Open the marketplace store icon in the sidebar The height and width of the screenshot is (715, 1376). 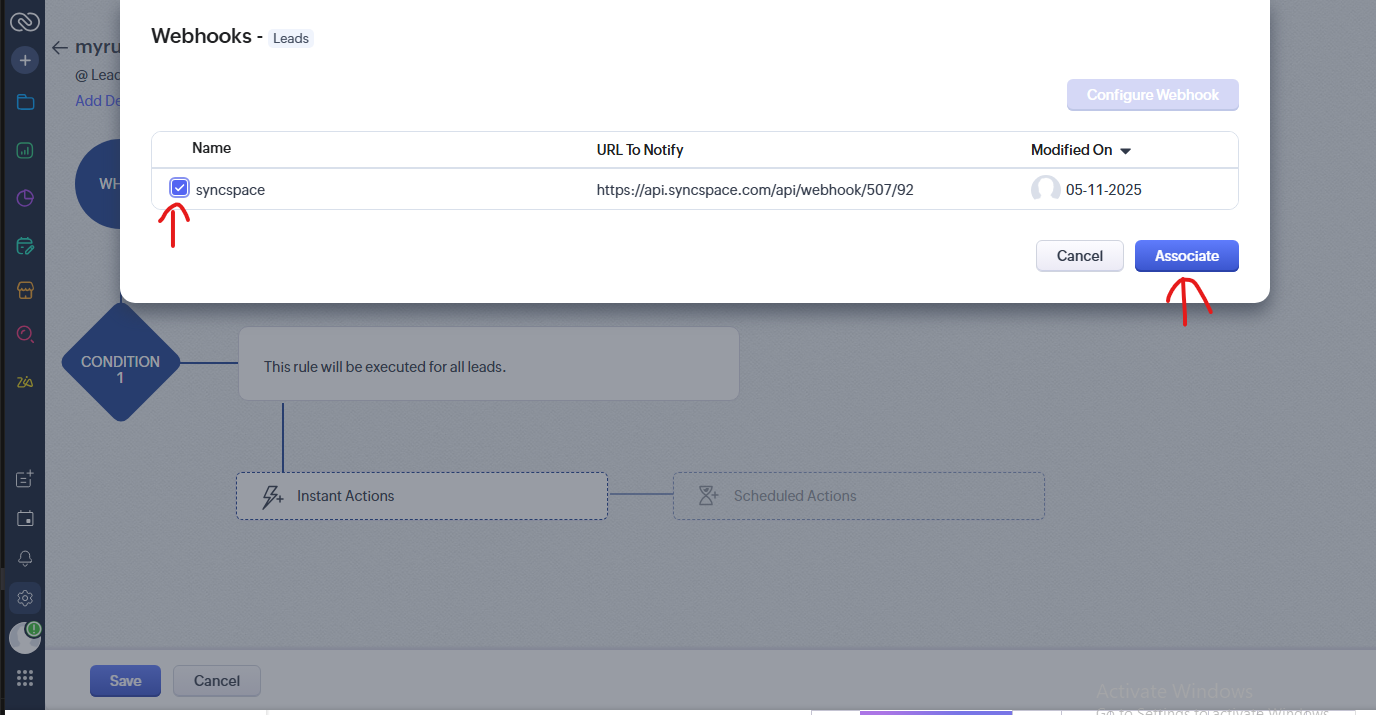pos(25,290)
